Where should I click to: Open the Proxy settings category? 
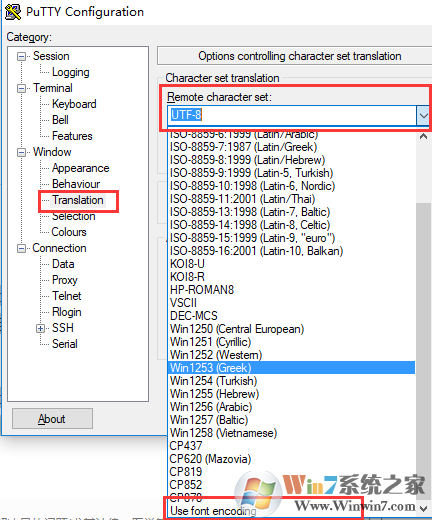coord(65,280)
